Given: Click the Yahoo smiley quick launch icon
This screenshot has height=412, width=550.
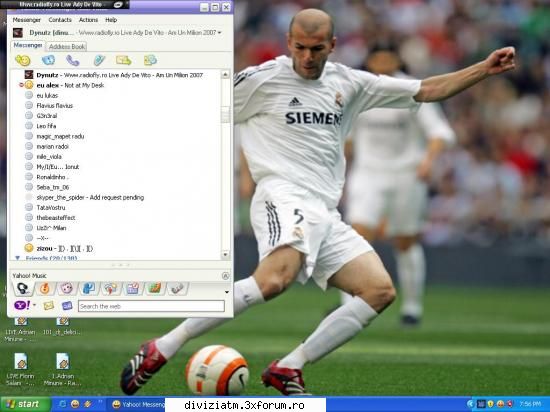Looking at the screenshot, I should tap(75, 404).
